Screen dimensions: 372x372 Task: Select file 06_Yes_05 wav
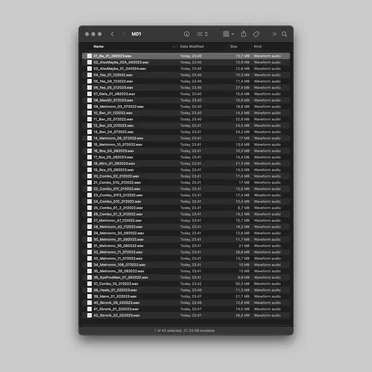186,88
